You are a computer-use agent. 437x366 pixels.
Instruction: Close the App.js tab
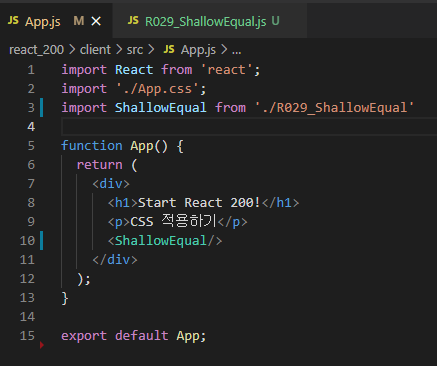click(x=96, y=22)
